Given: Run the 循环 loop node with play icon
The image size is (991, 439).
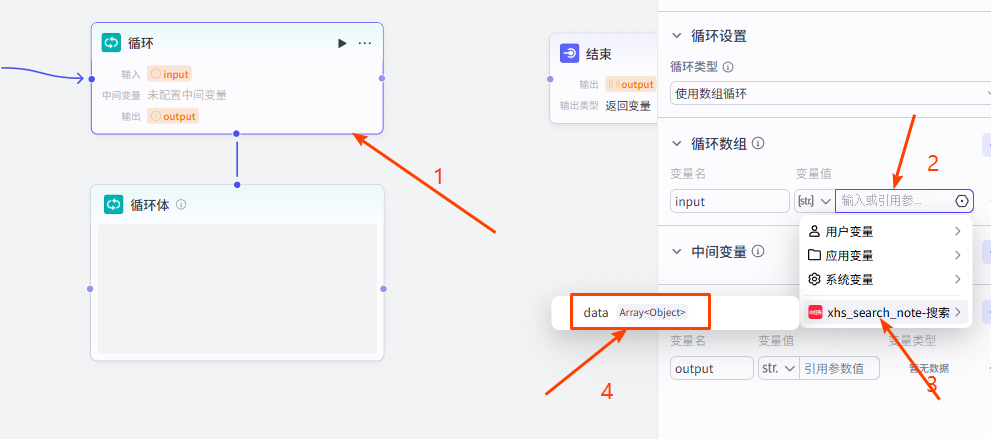Looking at the screenshot, I should [342, 43].
